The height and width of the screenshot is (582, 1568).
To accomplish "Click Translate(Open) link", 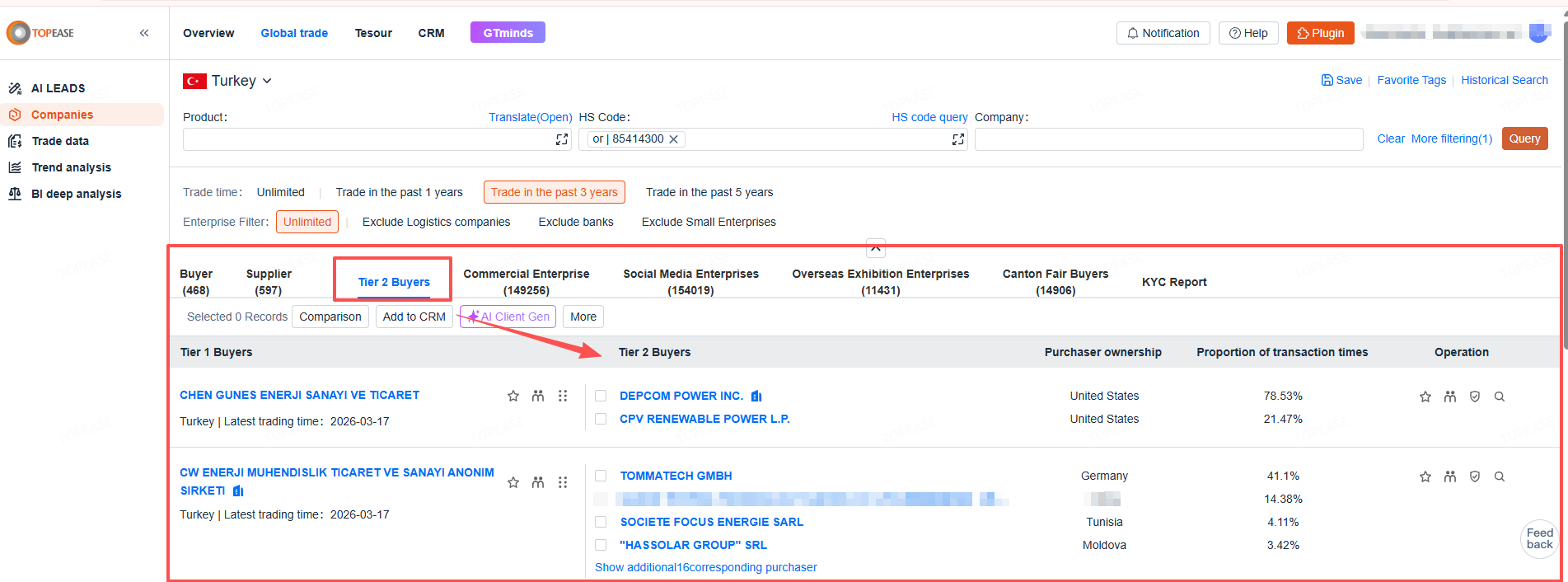I will coord(530,117).
